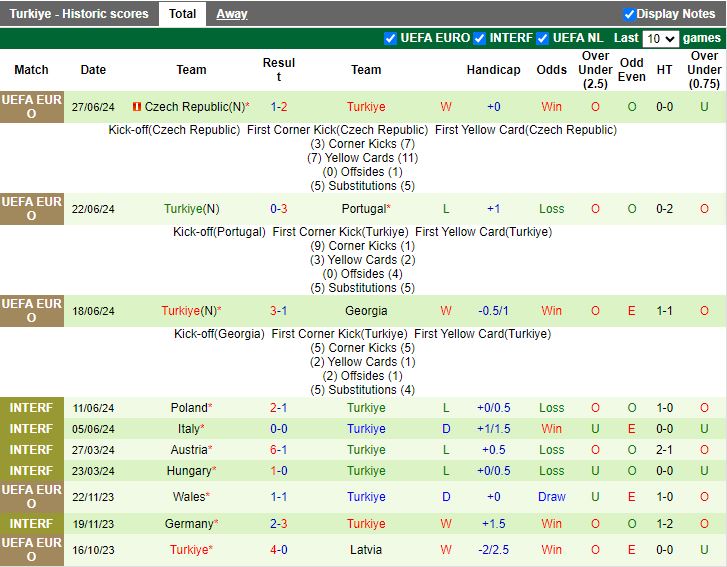Uncheck the INTERF filter checkbox
This screenshot has height=567, width=727.
479,38
